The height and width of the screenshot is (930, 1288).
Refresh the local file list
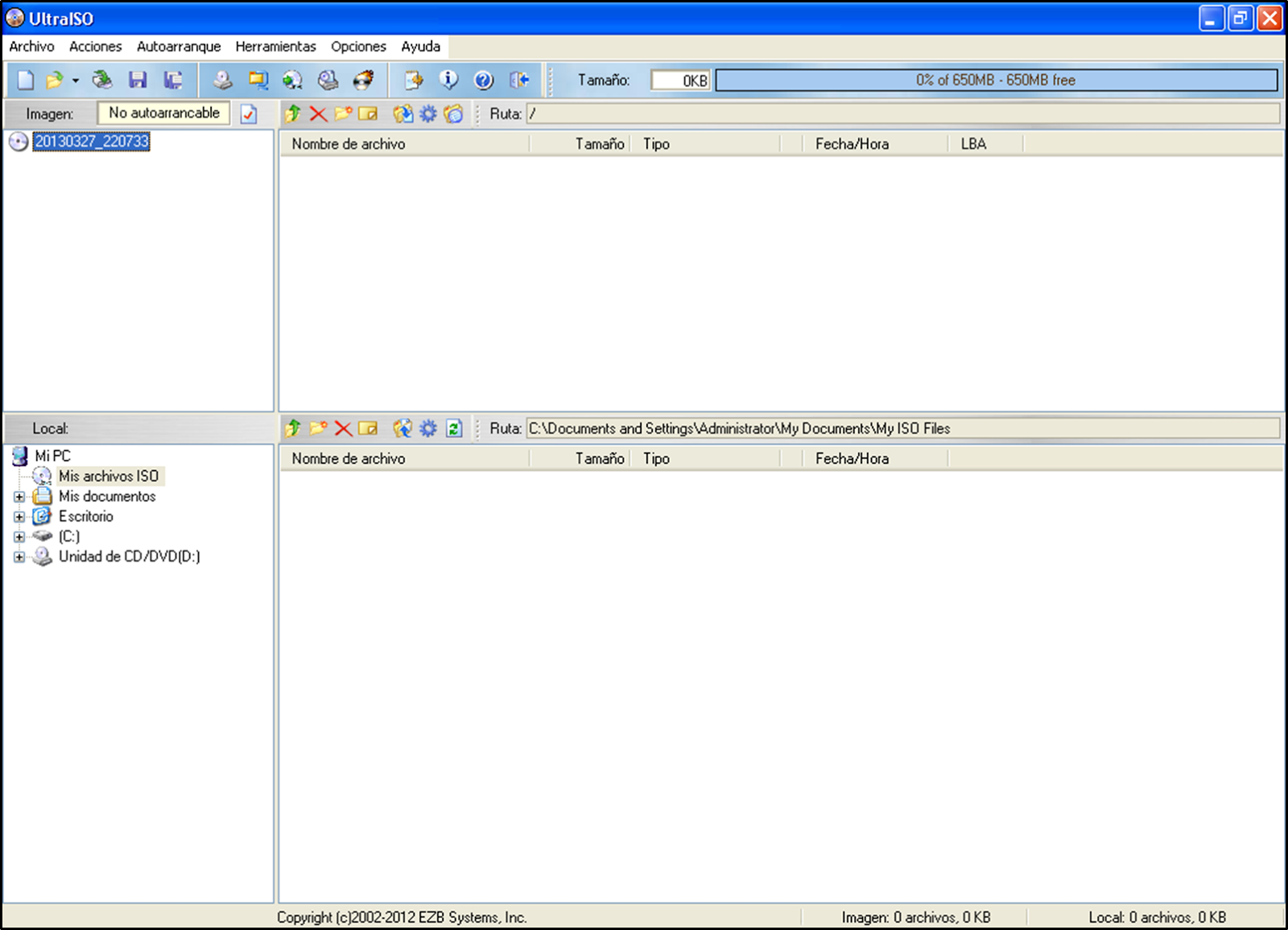(454, 429)
